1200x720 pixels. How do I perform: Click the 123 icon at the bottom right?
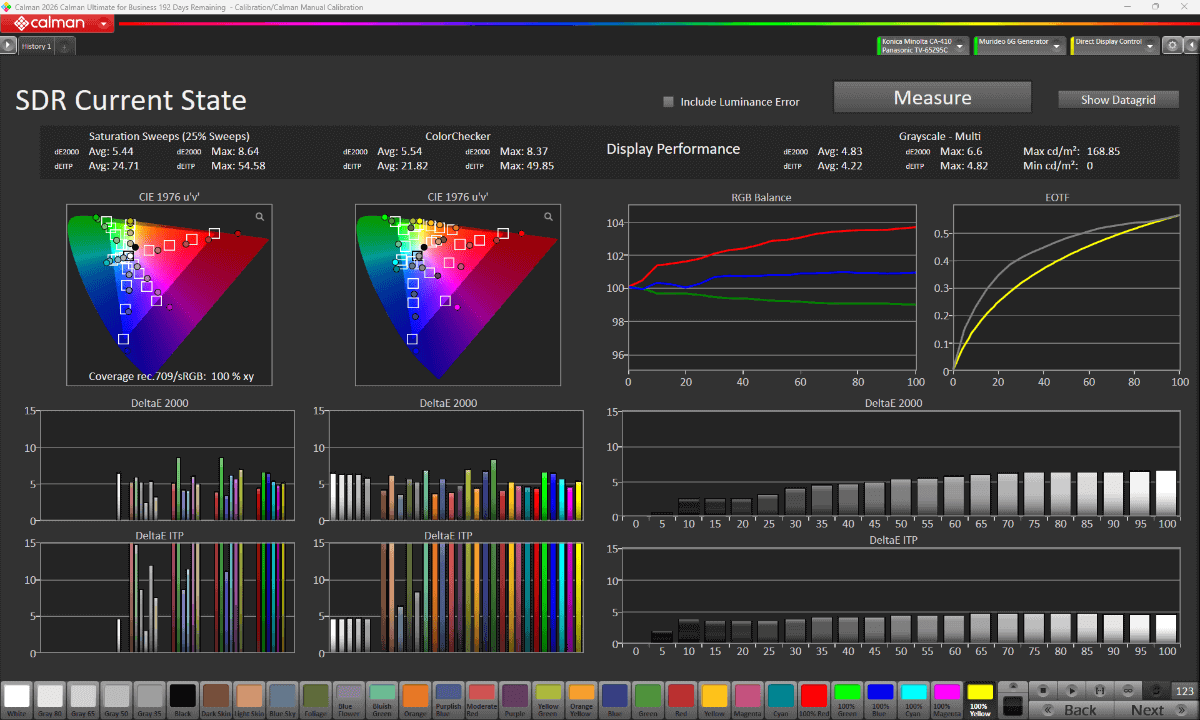(x=1184, y=690)
